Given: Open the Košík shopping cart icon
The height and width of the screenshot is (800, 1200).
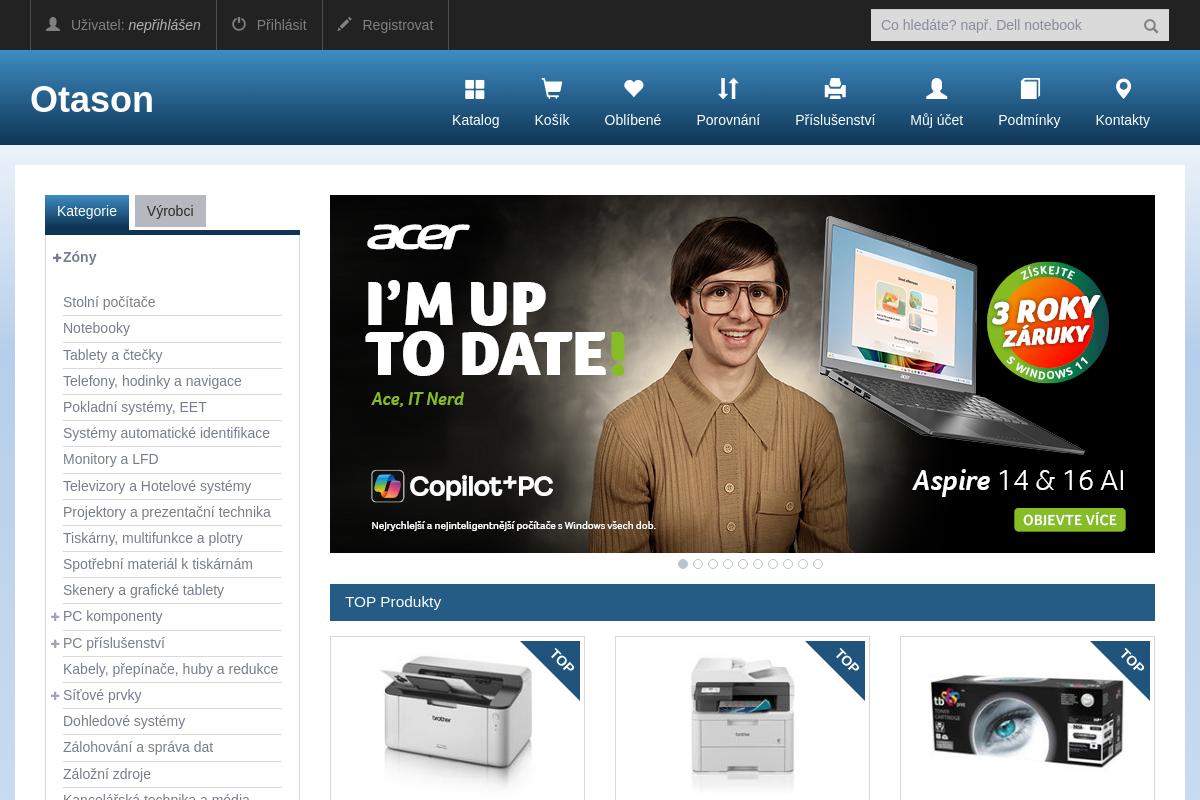Looking at the screenshot, I should pyautogui.click(x=552, y=90).
